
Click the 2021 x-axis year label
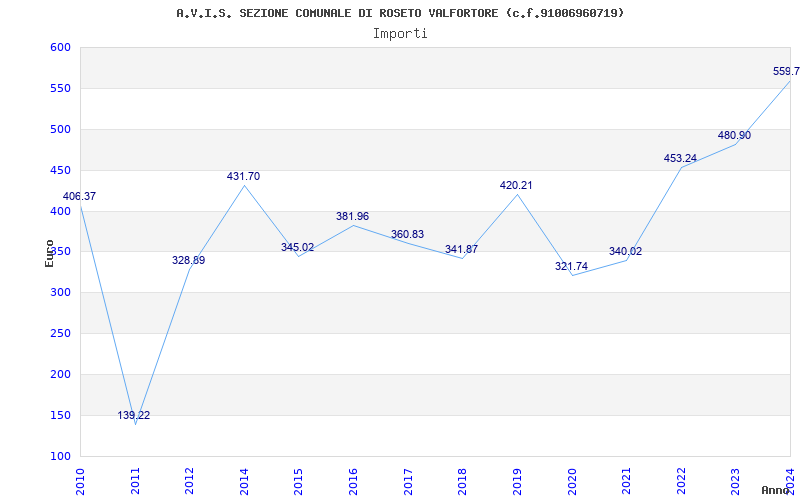click(626, 481)
